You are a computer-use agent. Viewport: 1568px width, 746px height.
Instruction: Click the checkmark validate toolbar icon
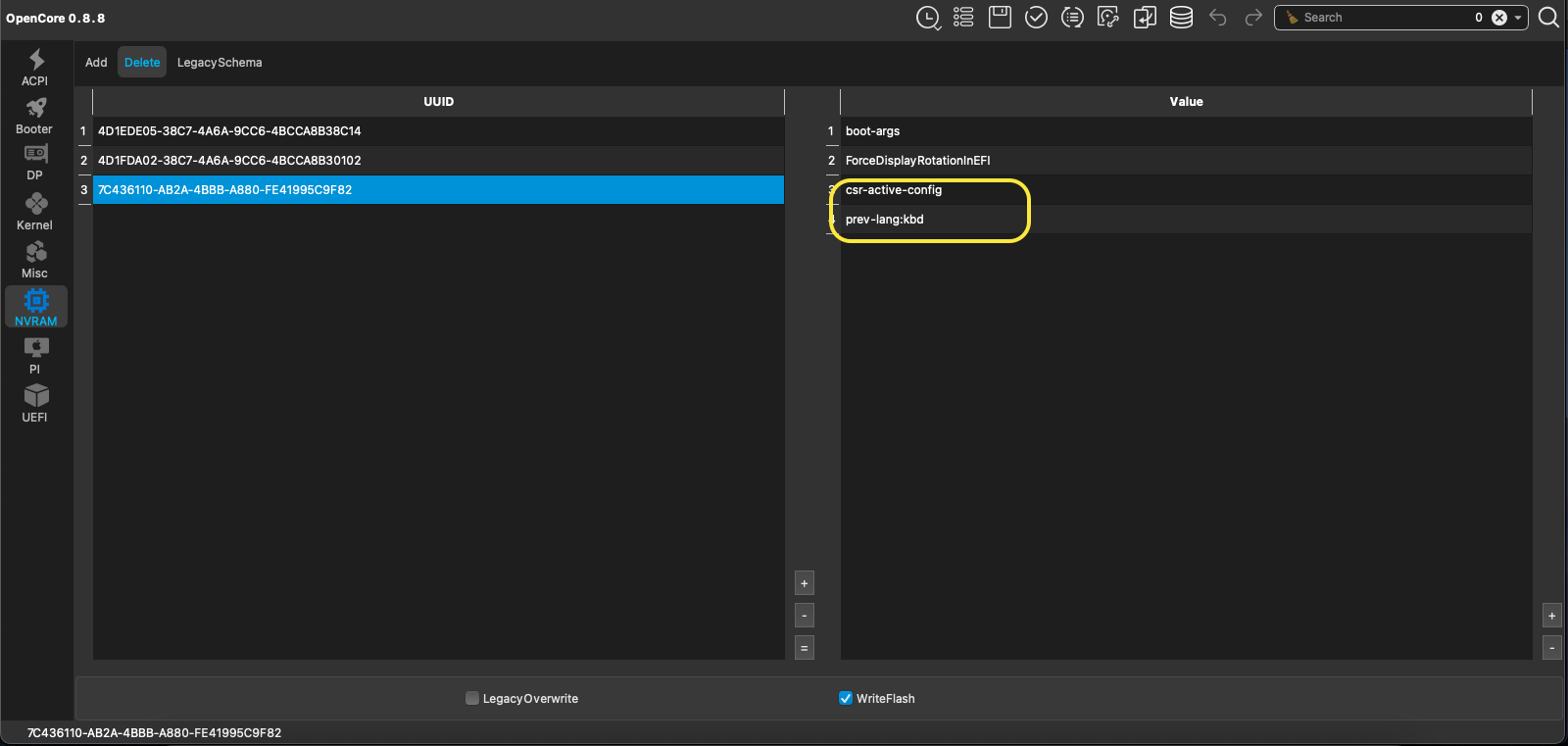[1036, 18]
